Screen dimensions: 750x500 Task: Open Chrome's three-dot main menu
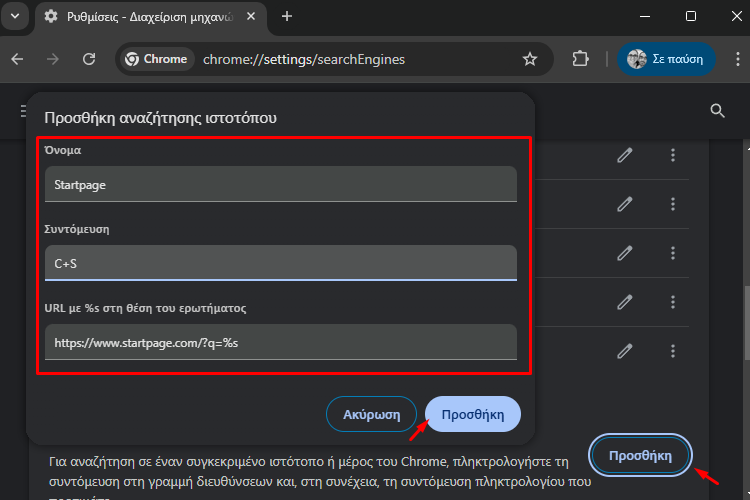(x=738, y=59)
